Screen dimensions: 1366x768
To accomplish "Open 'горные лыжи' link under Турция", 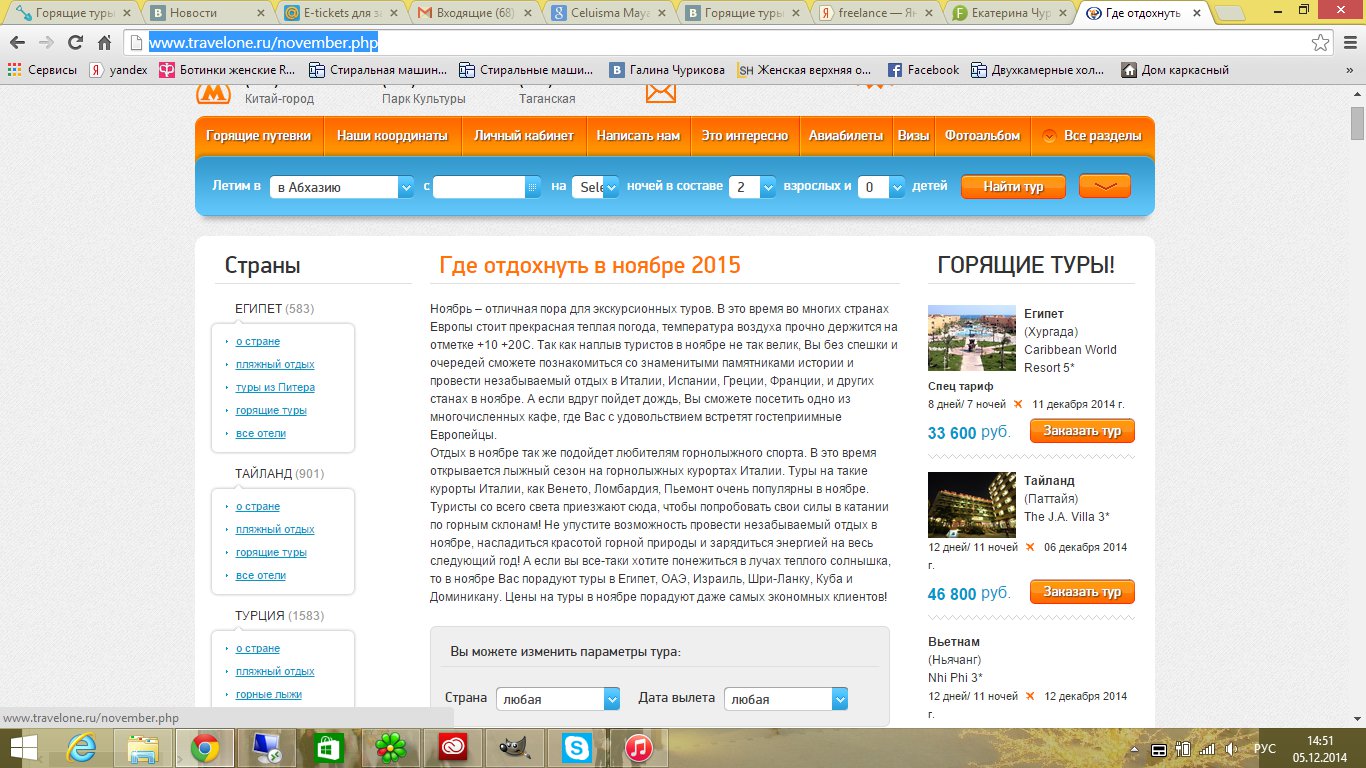I will point(269,694).
